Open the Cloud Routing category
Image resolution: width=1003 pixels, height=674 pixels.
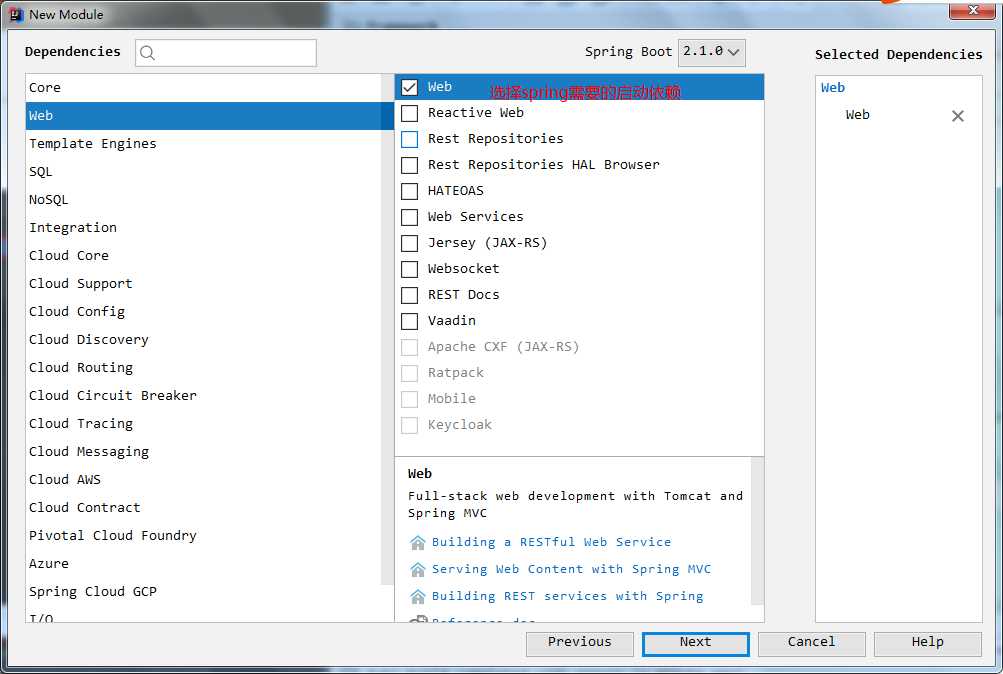[x=205, y=368]
